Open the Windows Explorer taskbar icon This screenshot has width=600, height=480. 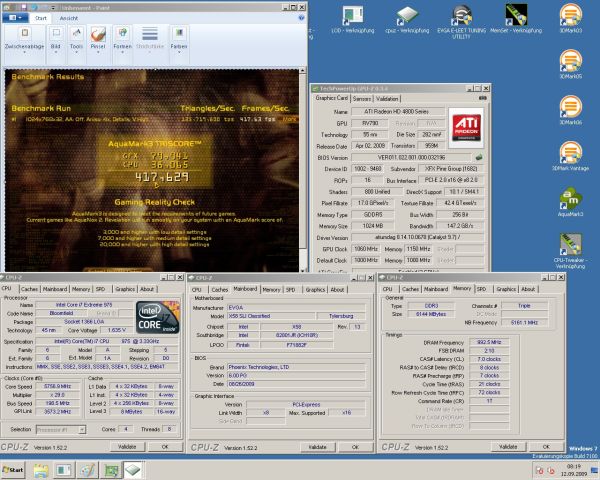click(x=41, y=470)
